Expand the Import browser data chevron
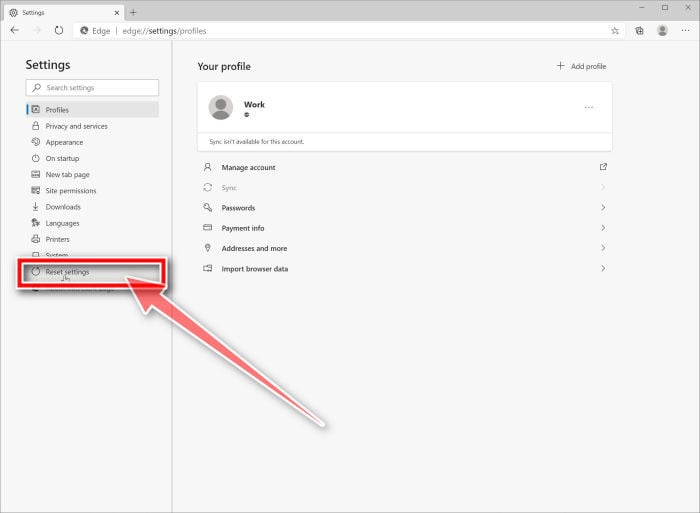700x513 pixels. click(603, 268)
